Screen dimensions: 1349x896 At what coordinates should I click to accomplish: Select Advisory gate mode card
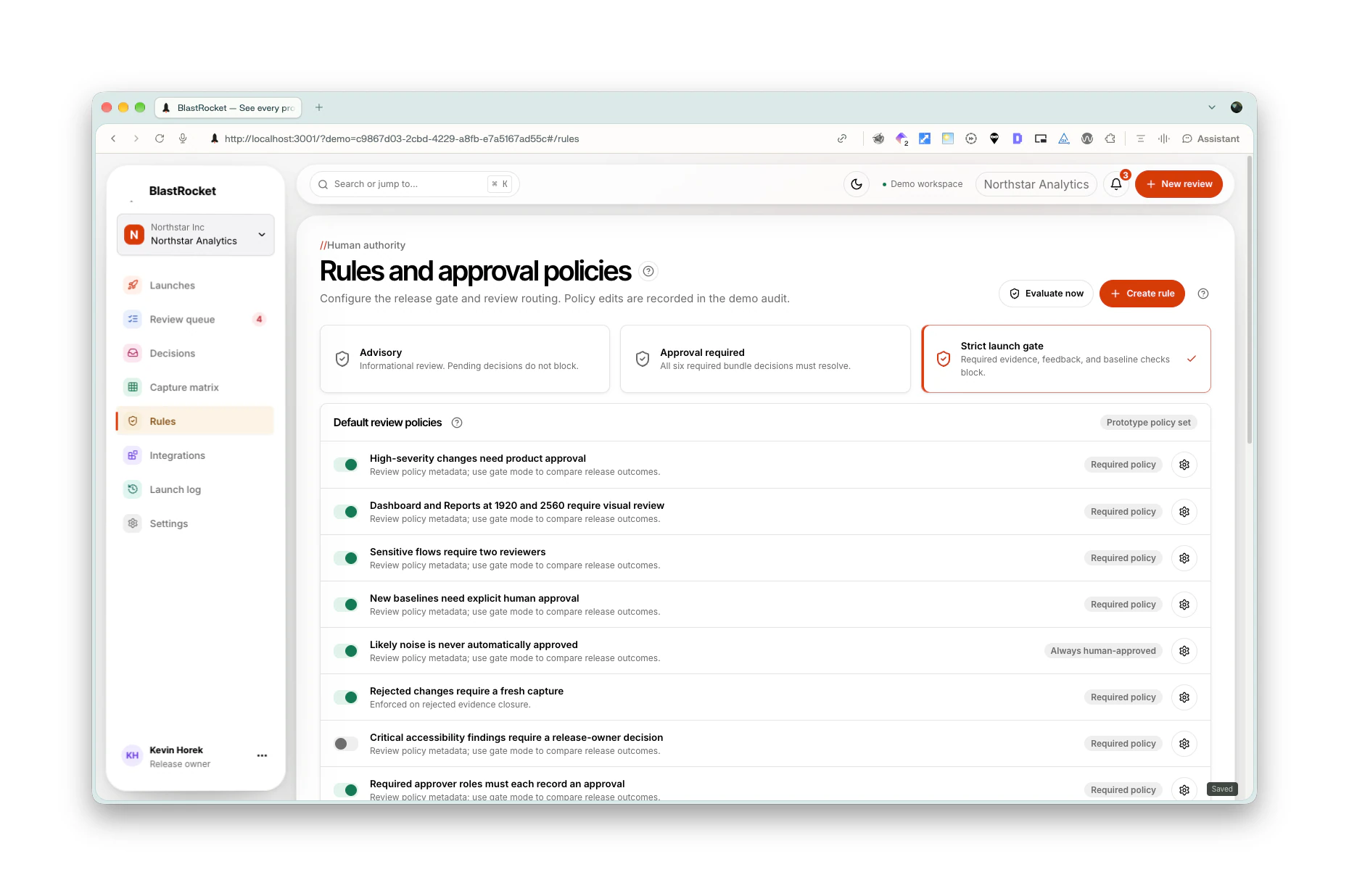point(465,359)
